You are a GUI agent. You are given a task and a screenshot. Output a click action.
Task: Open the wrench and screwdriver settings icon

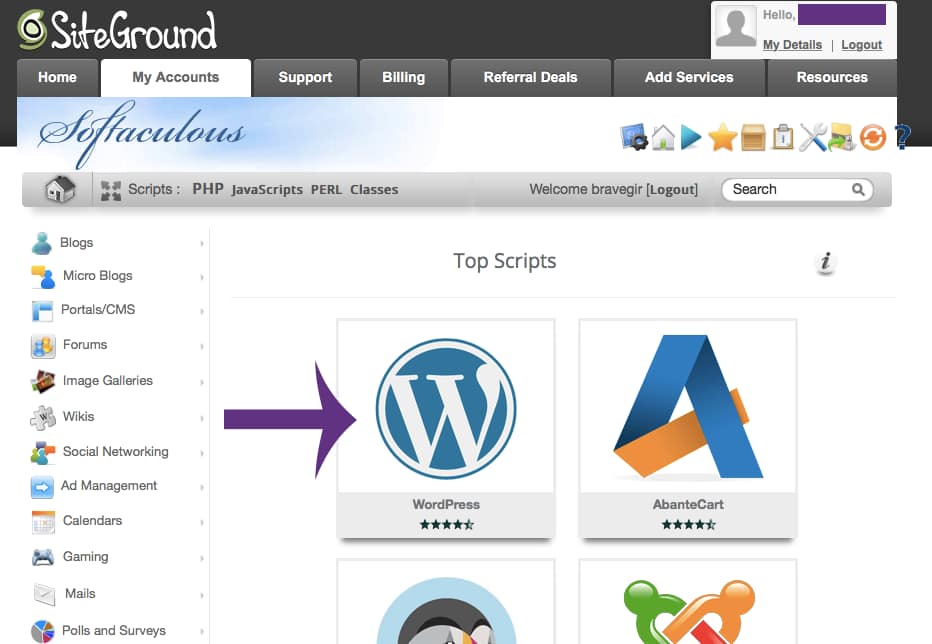812,137
